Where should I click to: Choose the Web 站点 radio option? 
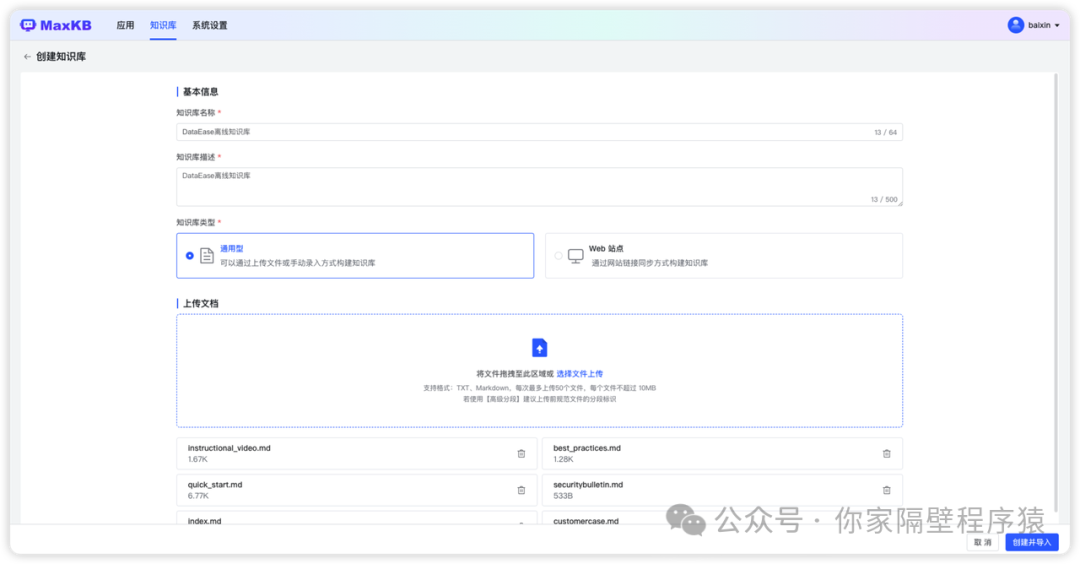(558, 256)
